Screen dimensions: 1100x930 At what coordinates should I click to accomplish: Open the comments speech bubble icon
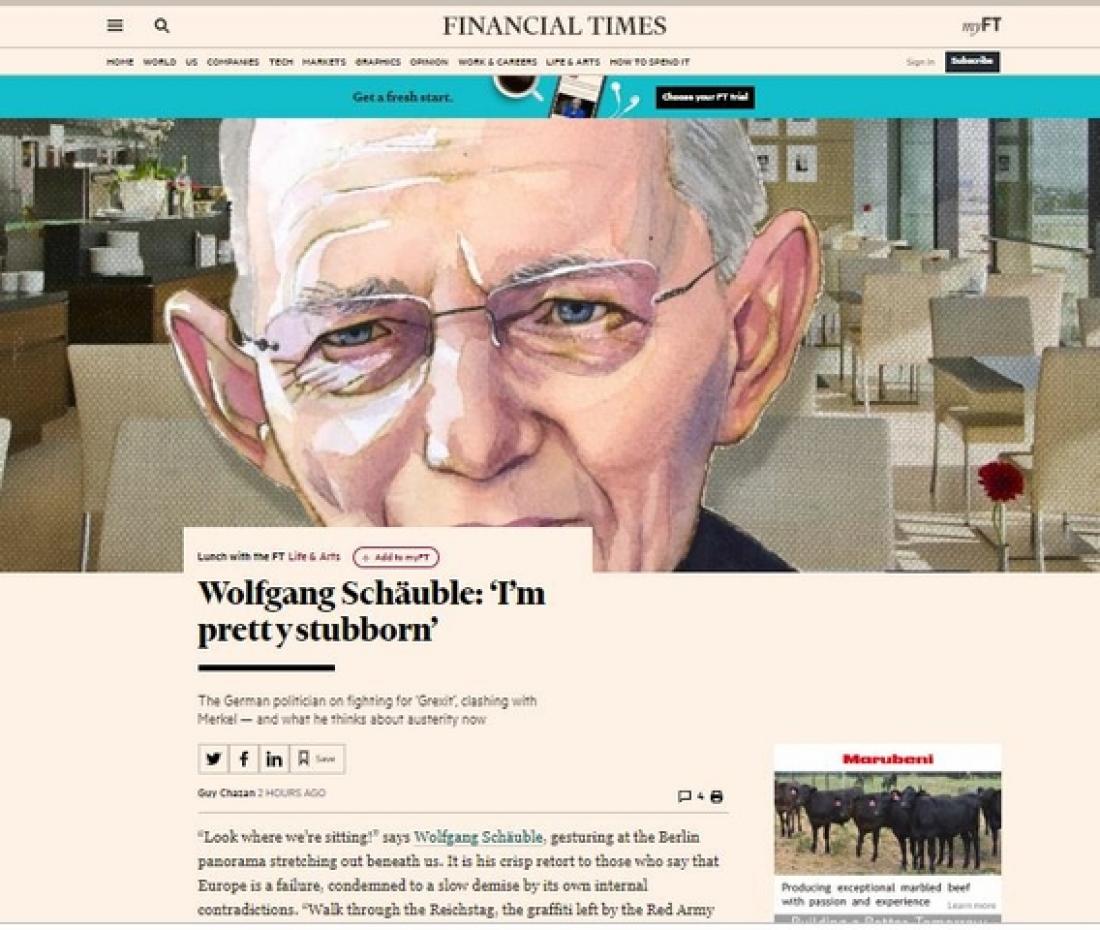(x=685, y=796)
